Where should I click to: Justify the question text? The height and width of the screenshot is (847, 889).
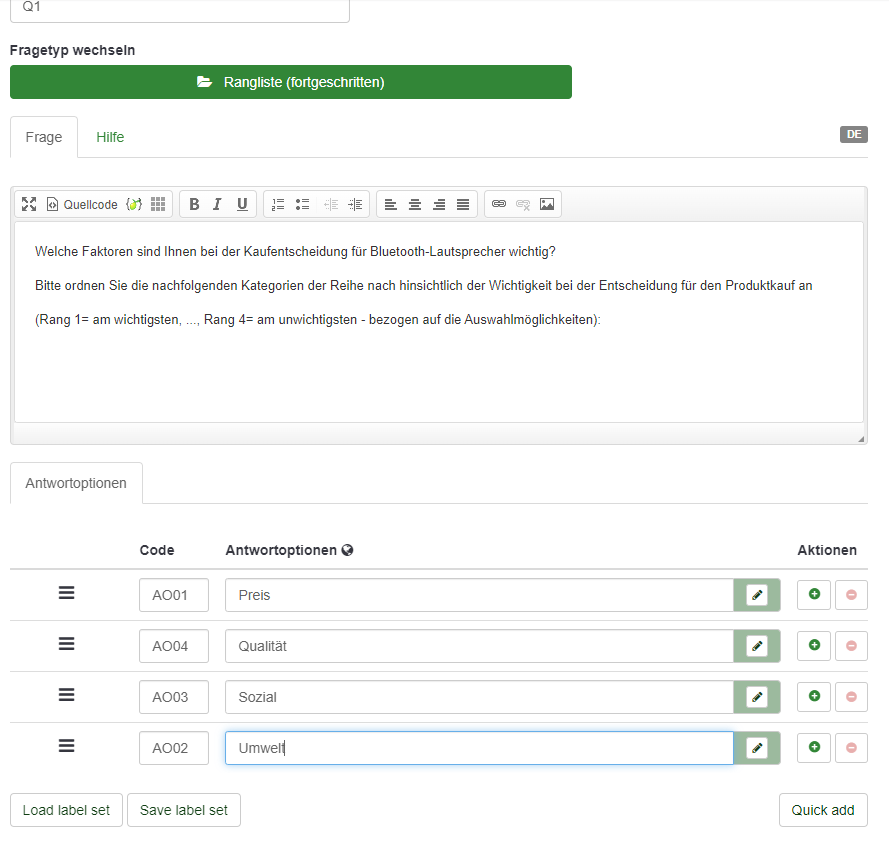tap(463, 204)
